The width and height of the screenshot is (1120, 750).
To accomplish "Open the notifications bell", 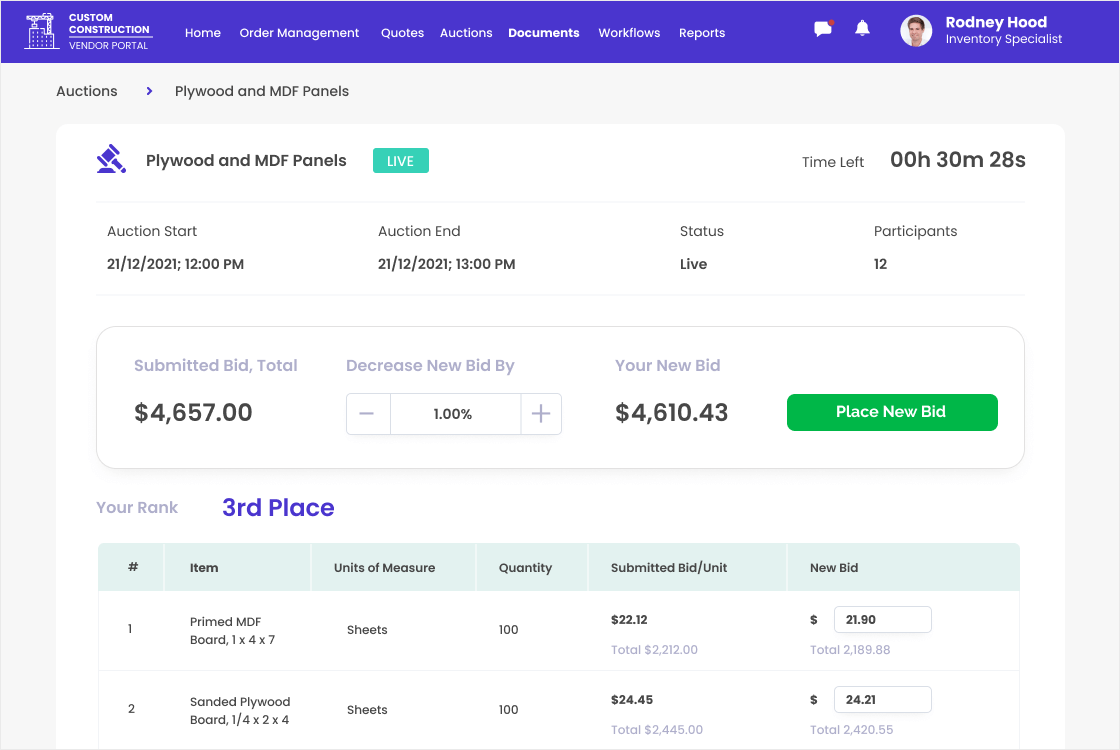I will pos(862,29).
